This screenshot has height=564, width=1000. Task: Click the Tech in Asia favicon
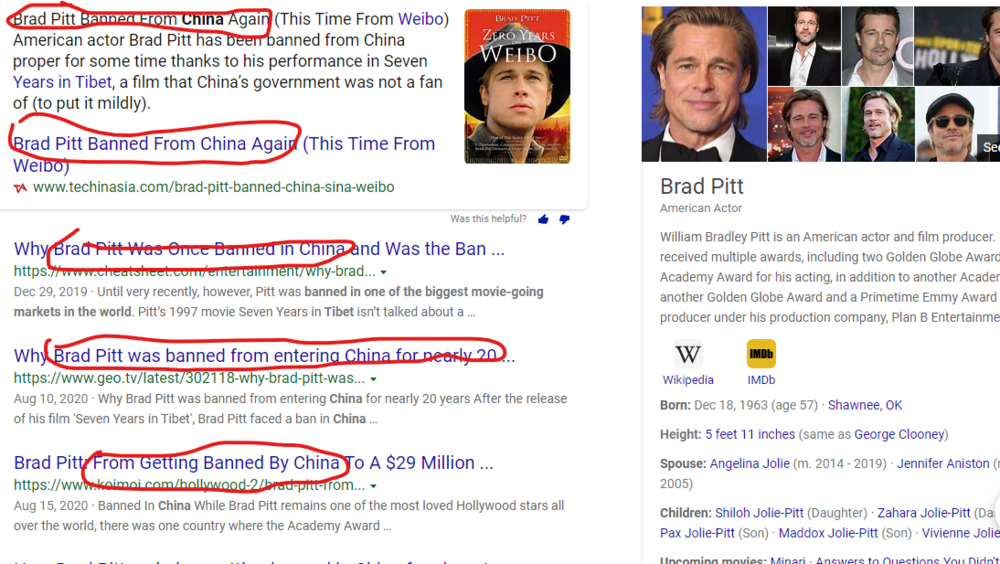20,187
